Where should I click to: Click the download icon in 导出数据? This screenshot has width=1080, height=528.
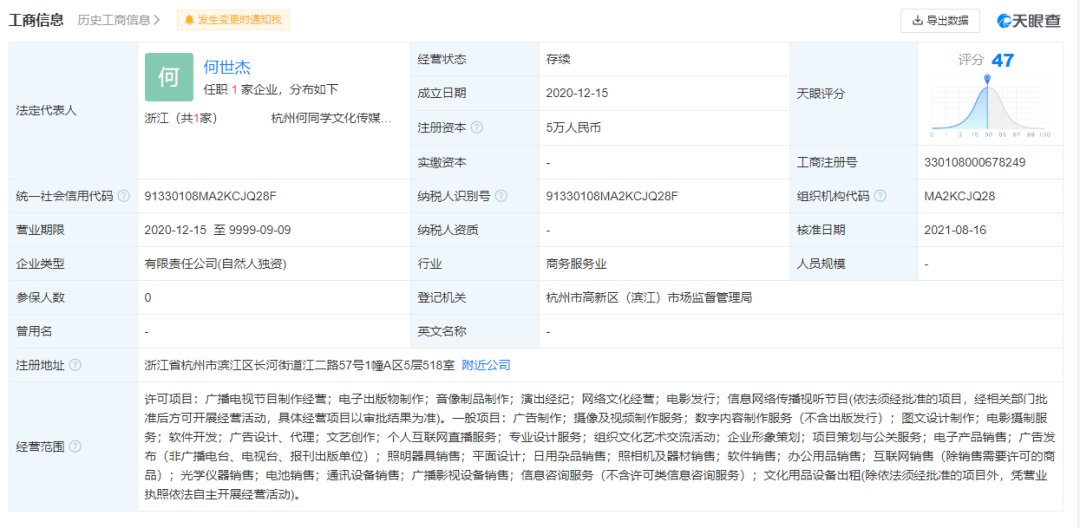click(x=917, y=21)
